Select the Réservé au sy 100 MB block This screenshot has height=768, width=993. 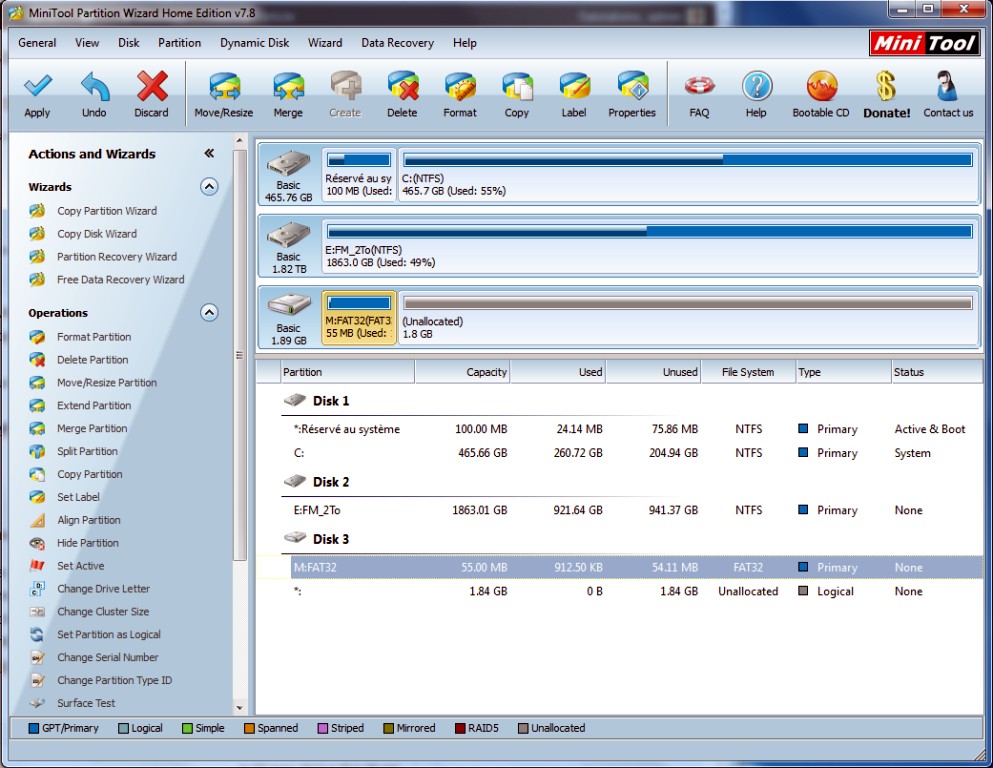[x=359, y=175]
